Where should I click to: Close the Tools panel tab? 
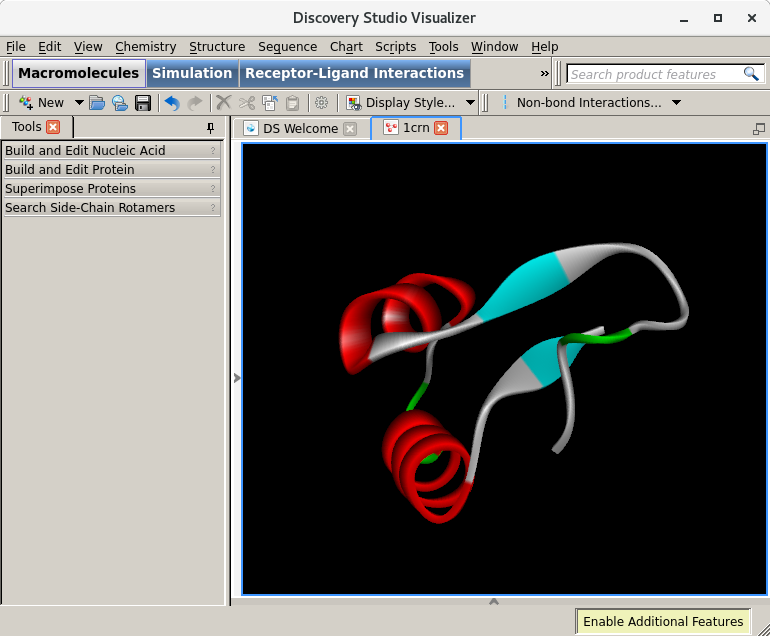point(53,127)
